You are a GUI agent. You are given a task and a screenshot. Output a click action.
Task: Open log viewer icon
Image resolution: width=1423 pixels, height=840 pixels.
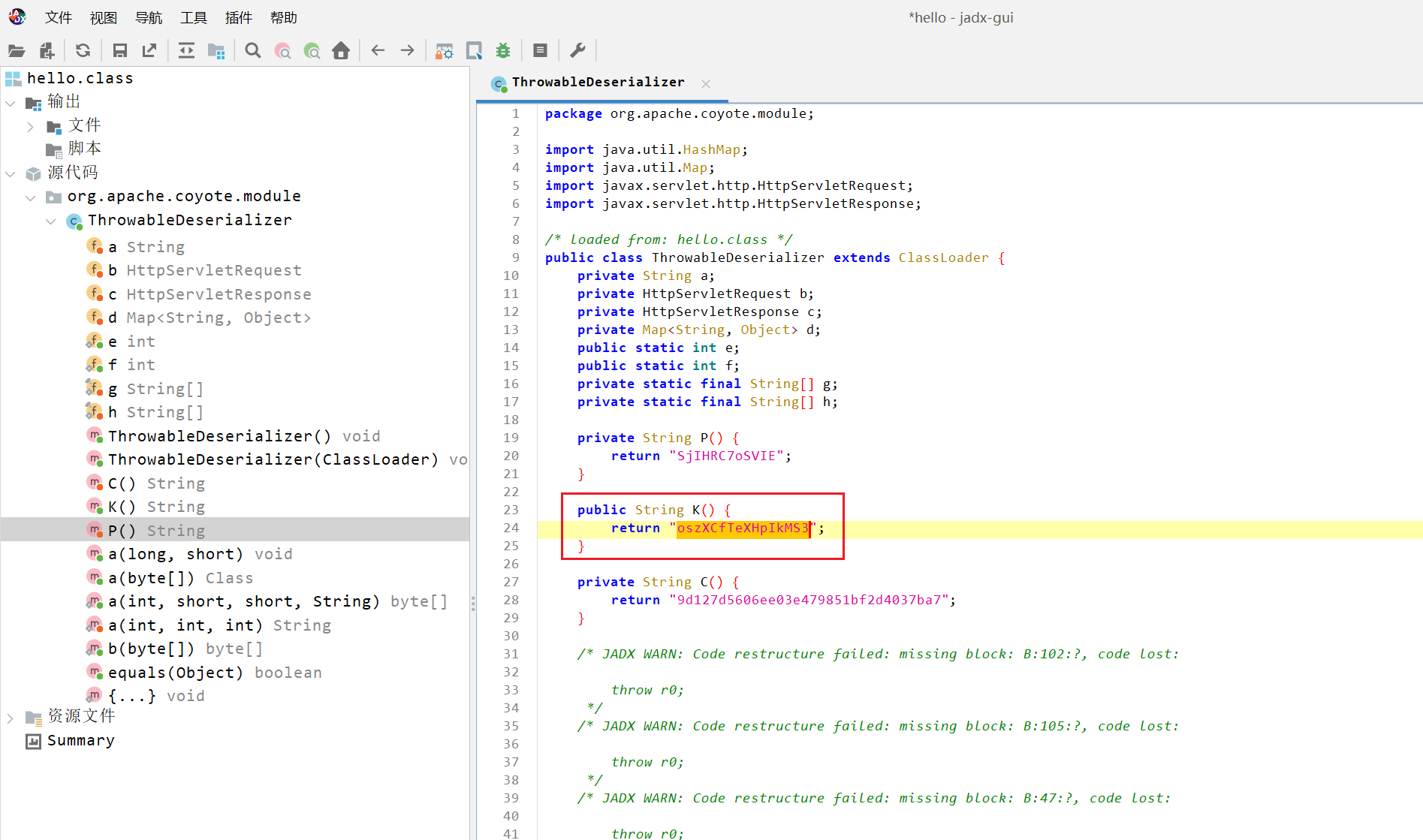[x=540, y=50]
